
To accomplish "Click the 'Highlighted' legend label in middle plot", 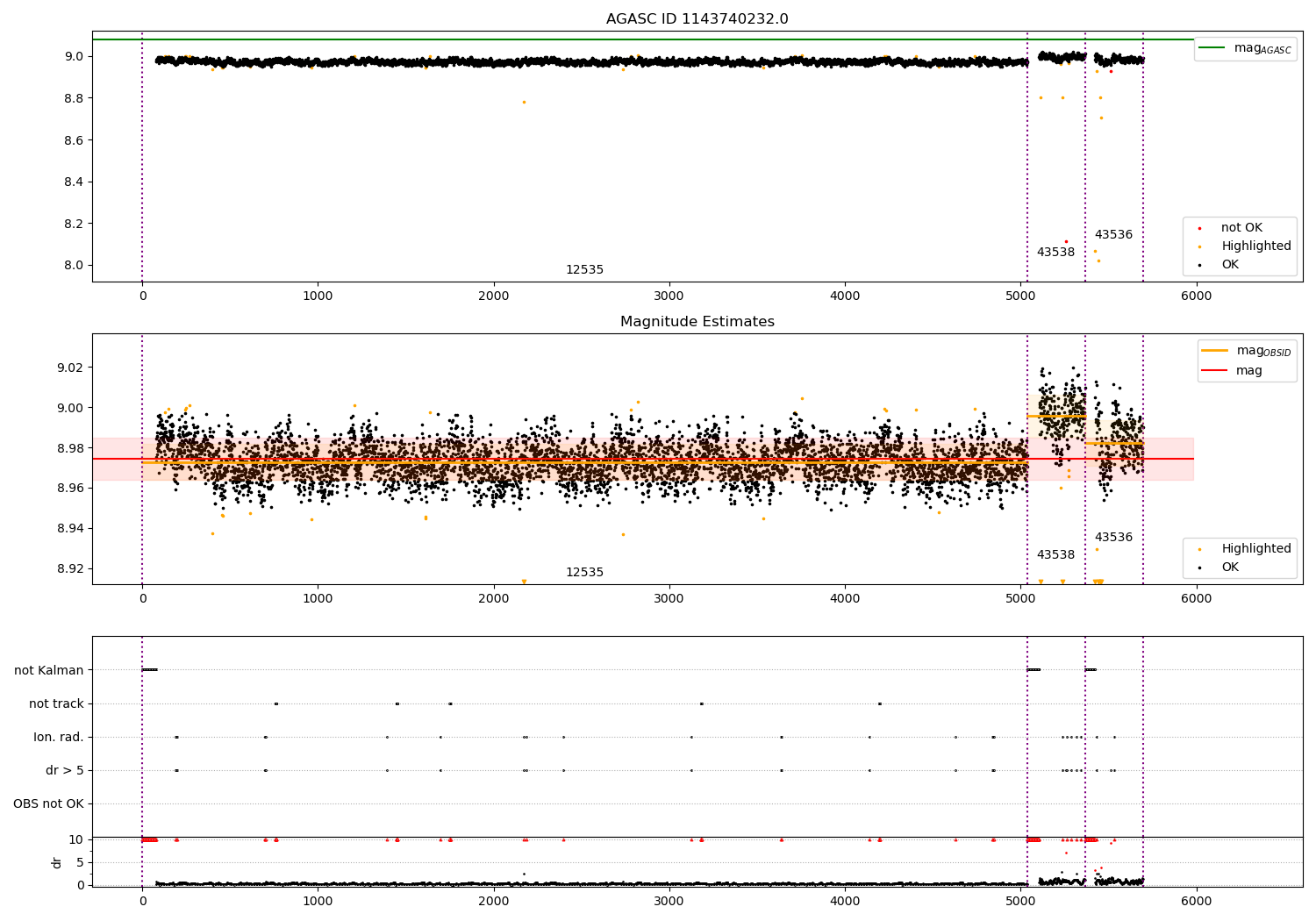I will pos(1256,549).
